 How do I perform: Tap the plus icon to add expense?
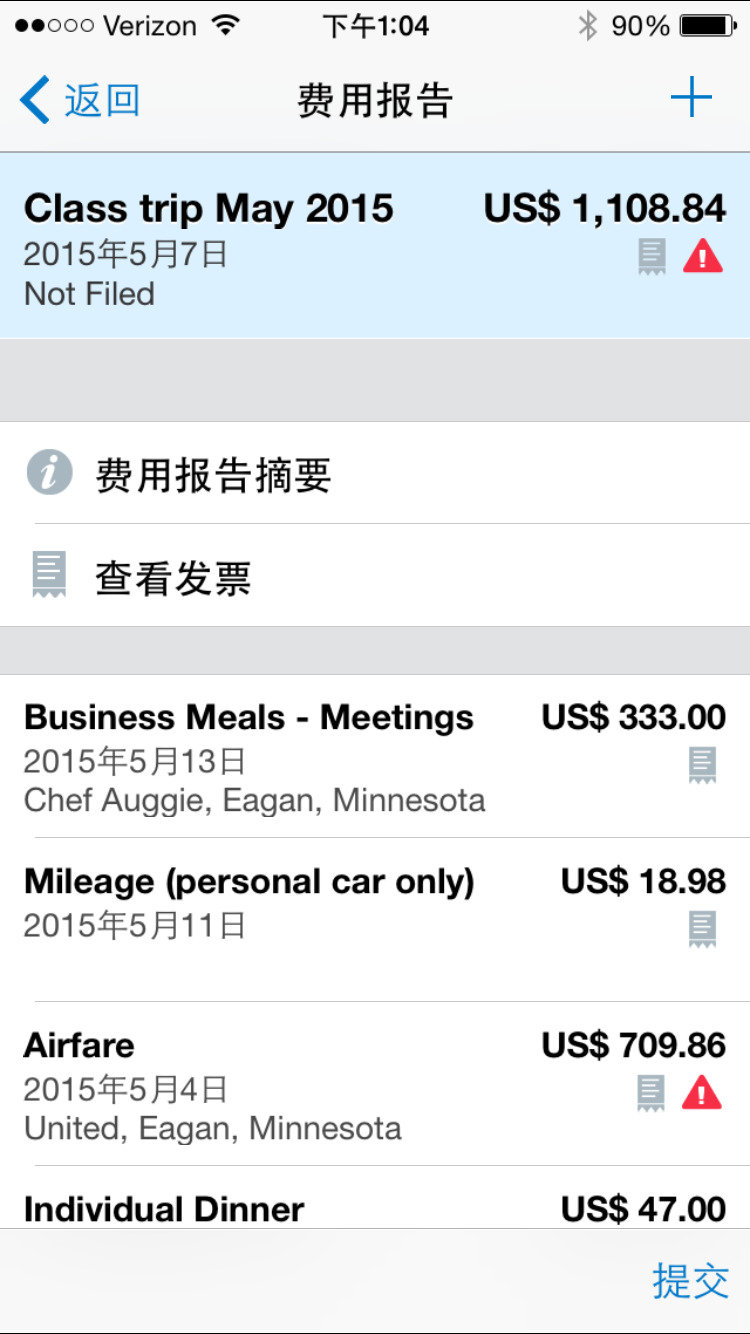point(691,99)
